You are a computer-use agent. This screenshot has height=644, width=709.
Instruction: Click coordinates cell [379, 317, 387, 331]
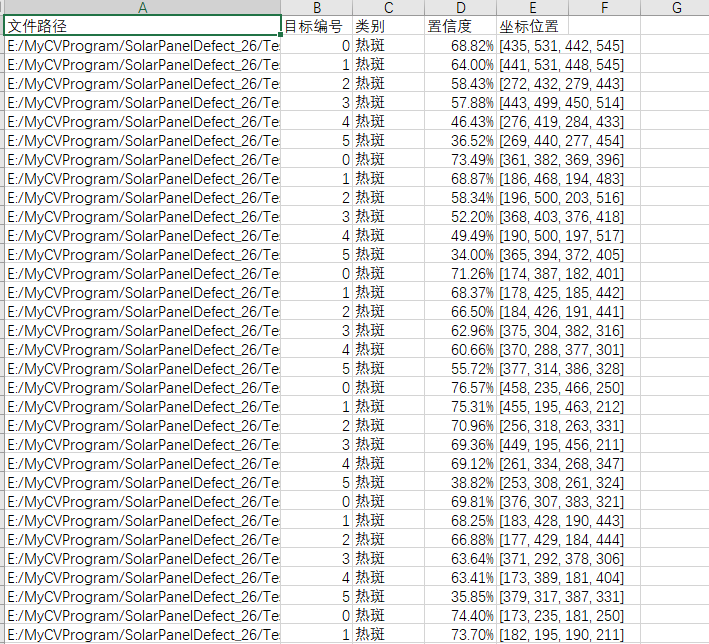click(561, 596)
